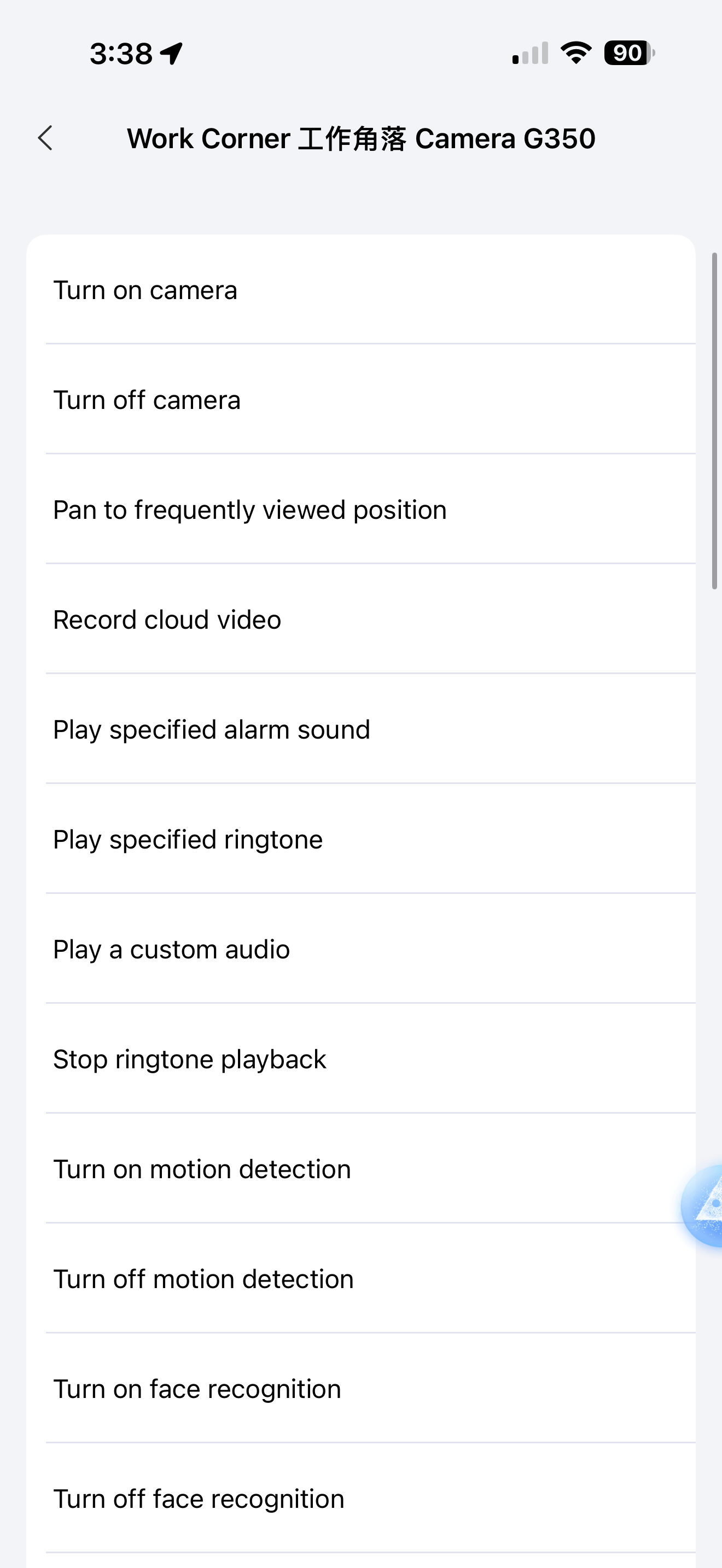Tap the Wi-Fi status icon
The width and height of the screenshot is (722, 1568).
tap(576, 53)
